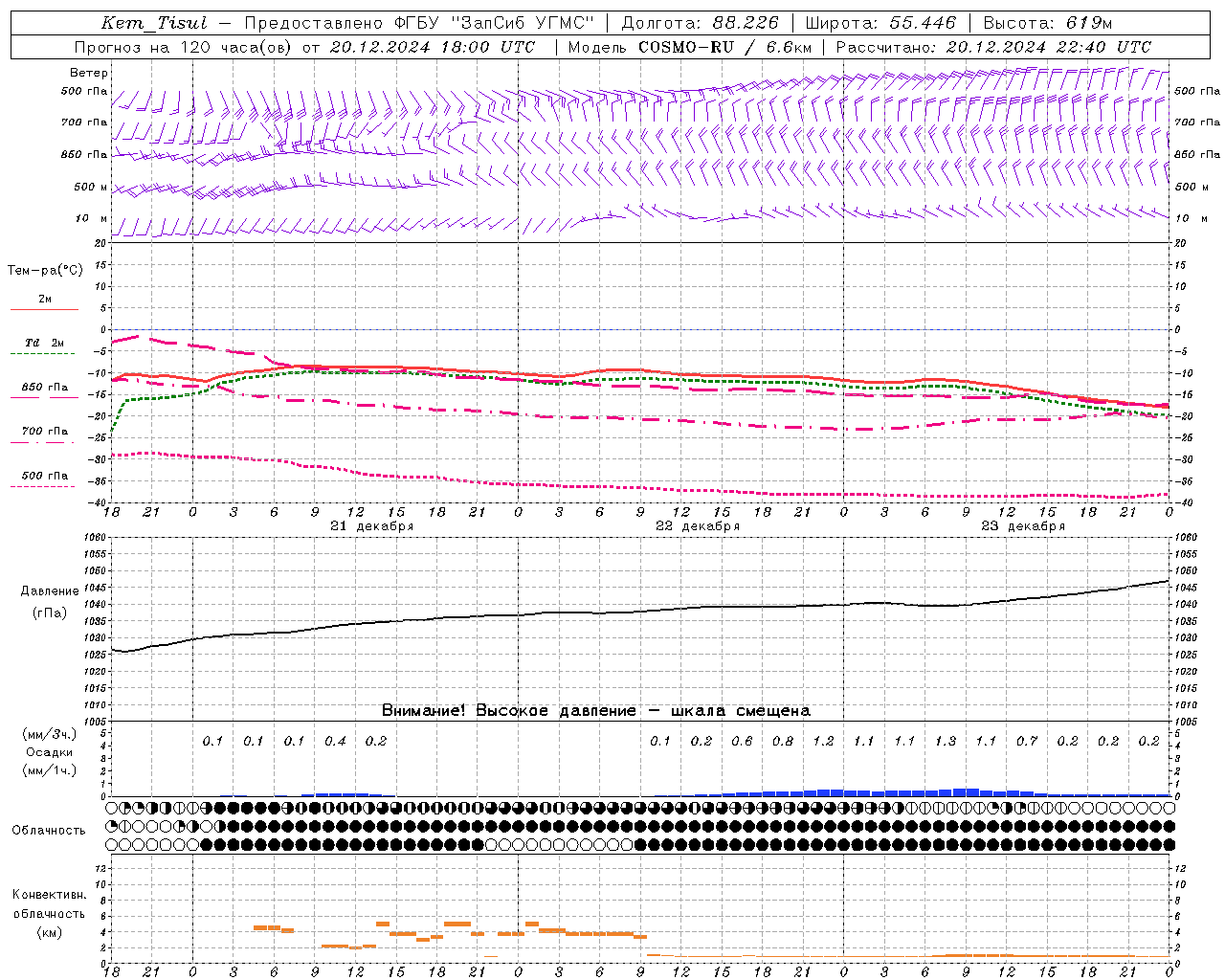Click the 0.6 precipitation value
The image size is (1225, 980).
point(742,741)
